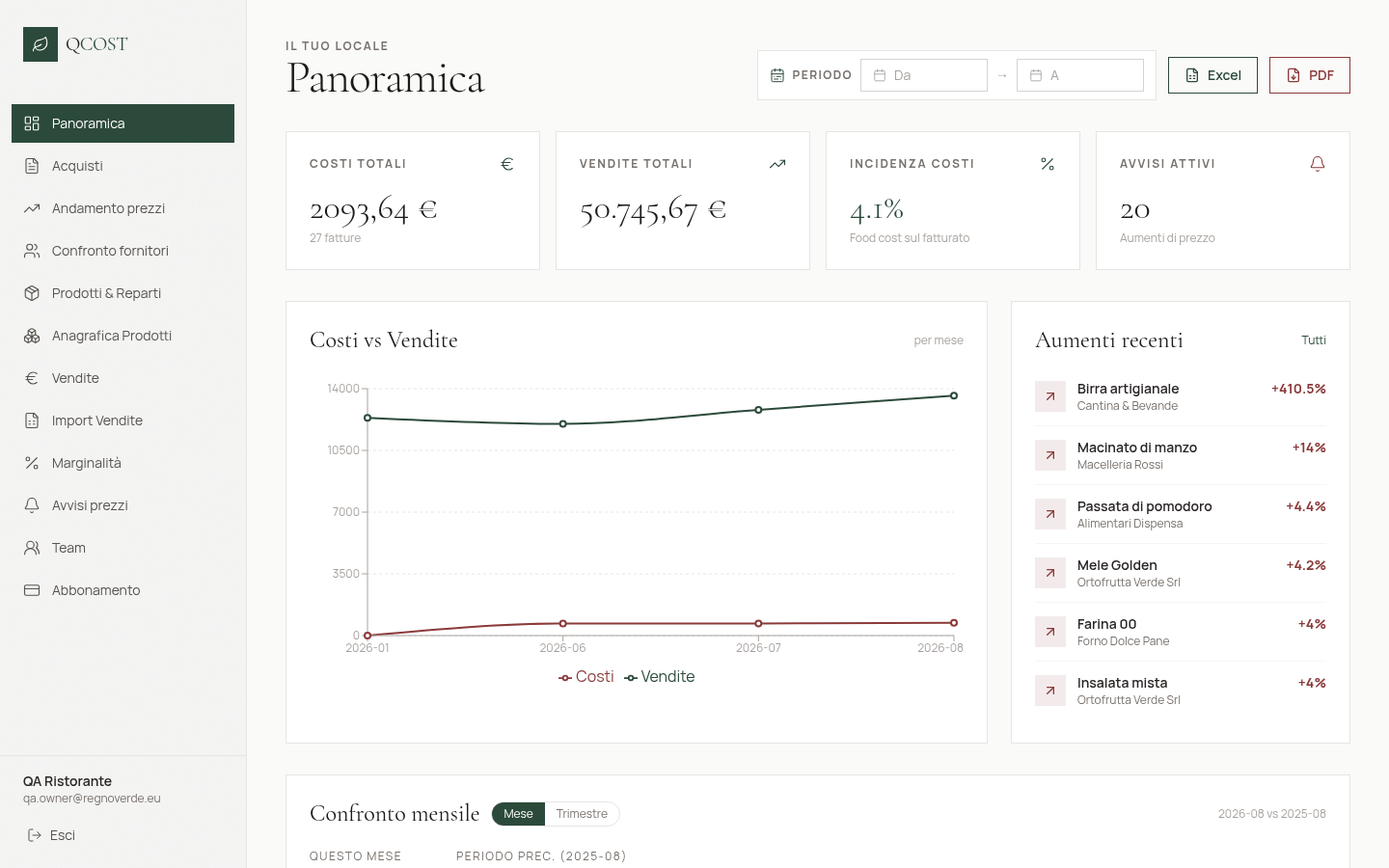1389x868 pixels.
Task: Click the Team people icon in sidebar
Action: [x=32, y=548]
